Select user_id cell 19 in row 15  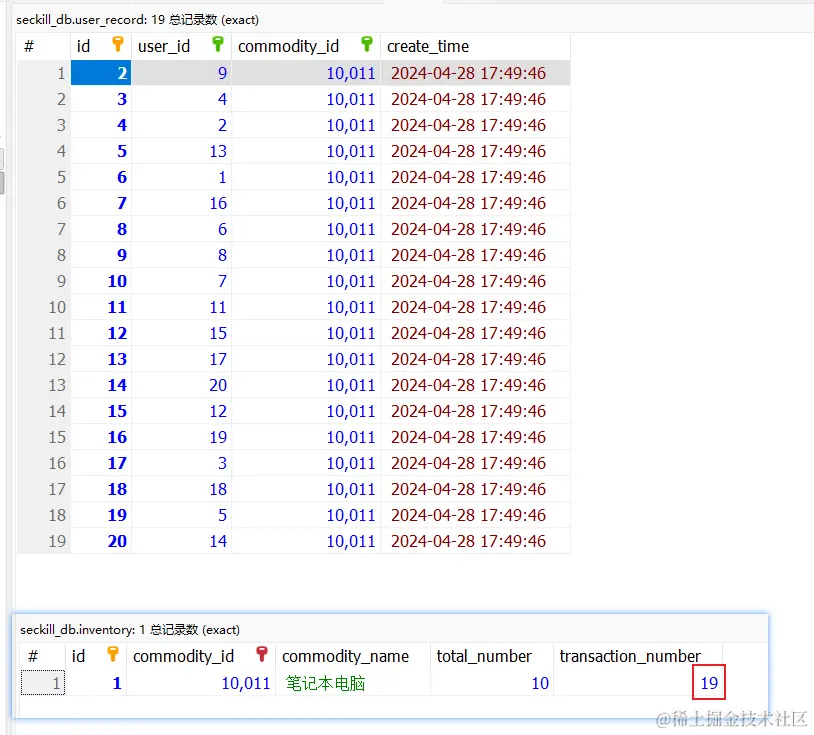181,437
